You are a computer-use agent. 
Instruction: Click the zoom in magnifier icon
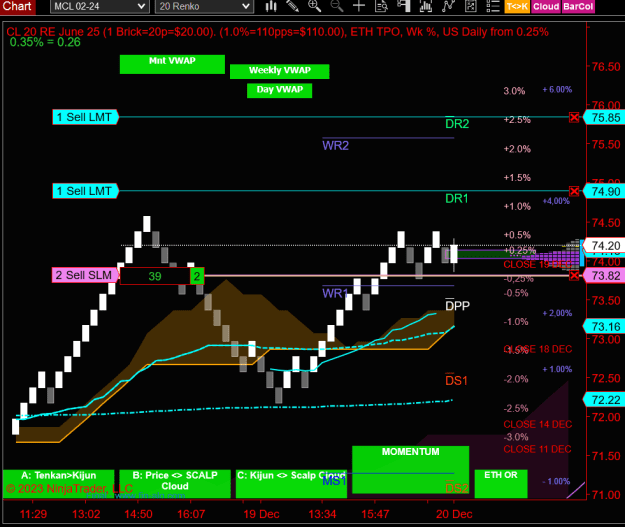[x=314, y=6]
